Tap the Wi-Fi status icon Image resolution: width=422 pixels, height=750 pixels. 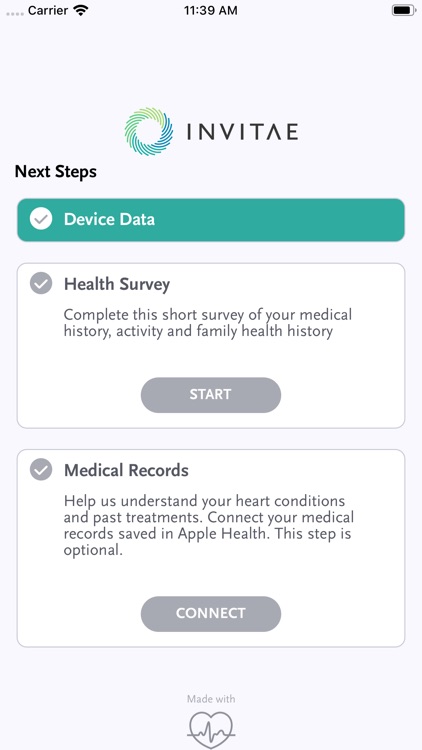pos(82,11)
